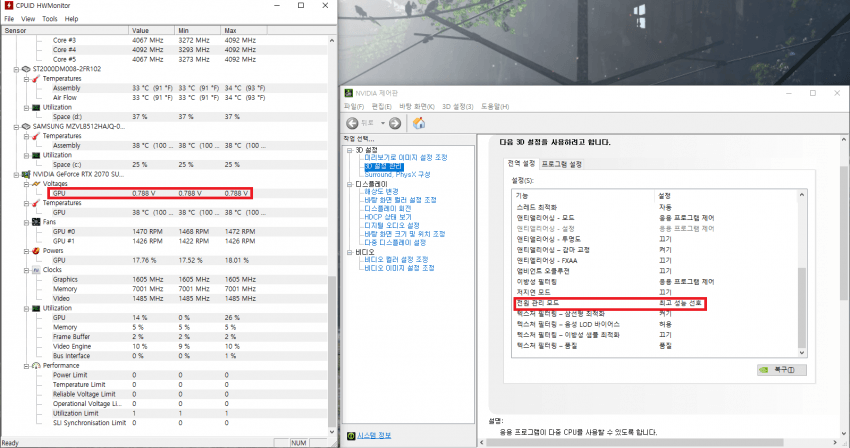Screen dimensions: 850x448
Task: Open the 시스템 정보 link
Action: 374,436
